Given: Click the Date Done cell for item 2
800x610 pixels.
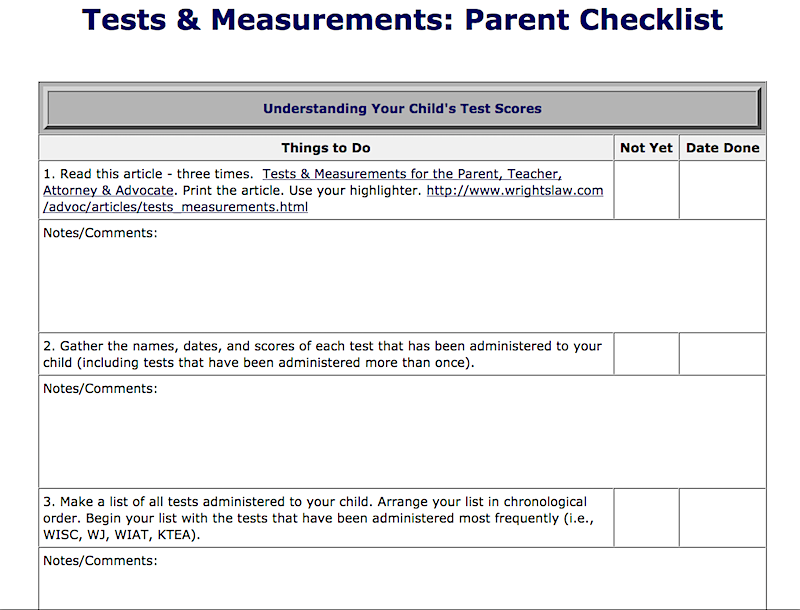Looking at the screenshot, I should coord(722,354).
